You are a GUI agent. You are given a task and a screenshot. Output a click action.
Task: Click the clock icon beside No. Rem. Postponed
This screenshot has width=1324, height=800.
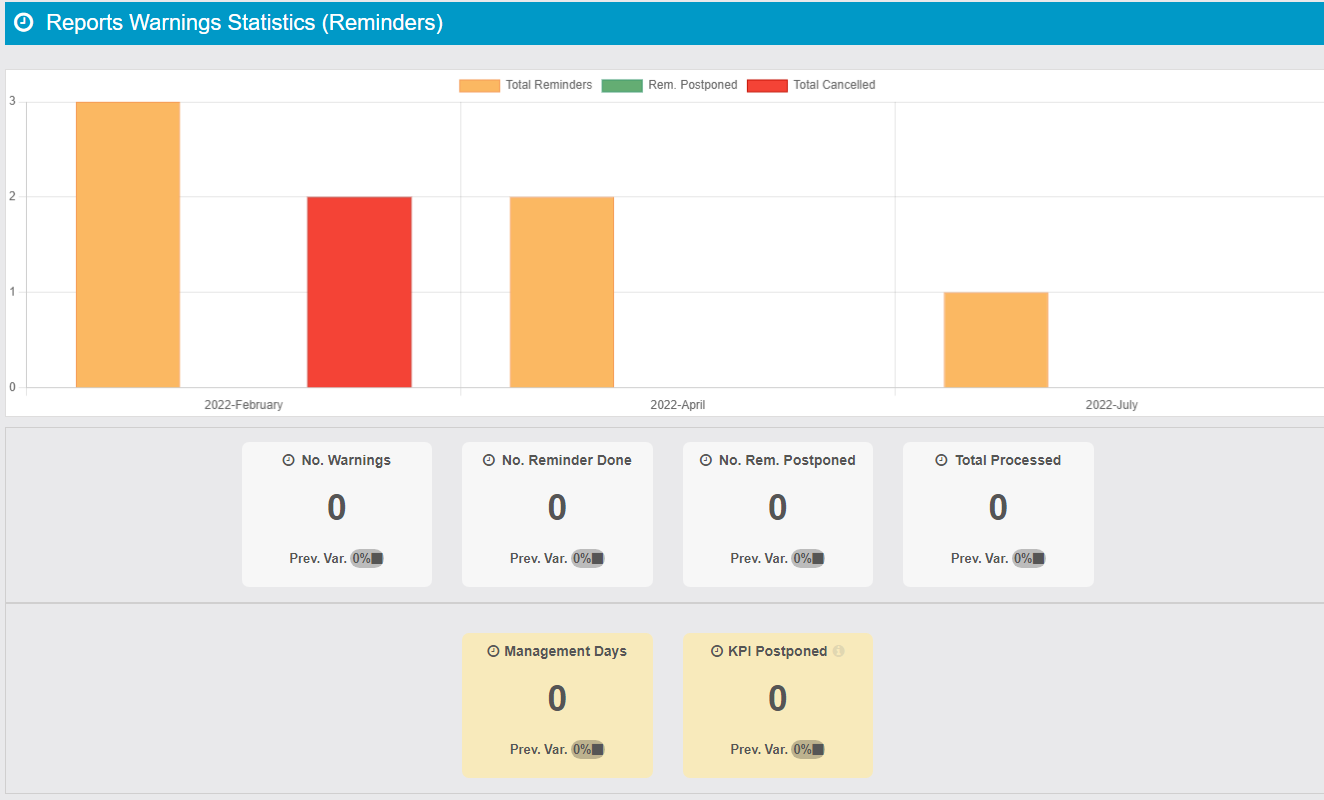point(706,461)
